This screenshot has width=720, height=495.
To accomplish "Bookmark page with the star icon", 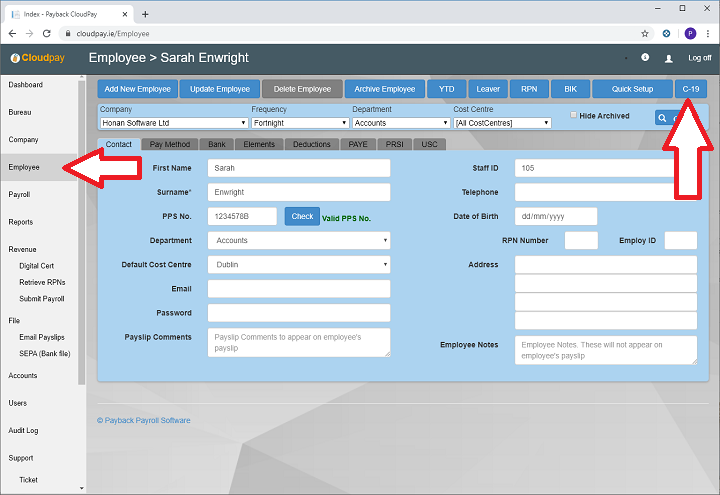I will pyautogui.click(x=644, y=33).
